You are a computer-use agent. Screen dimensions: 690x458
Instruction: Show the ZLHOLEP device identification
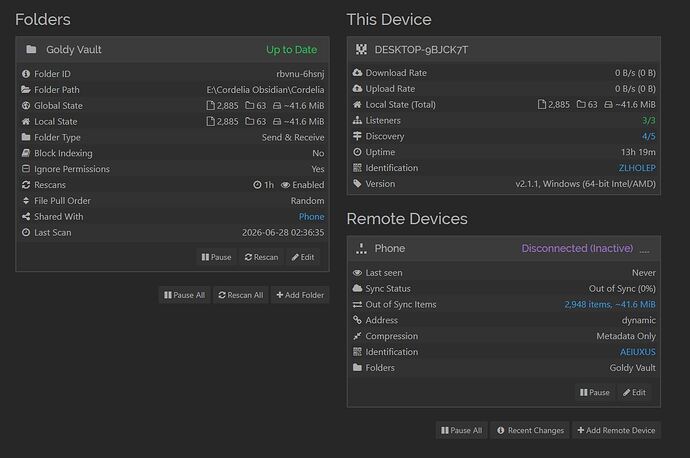click(x=637, y=168)
